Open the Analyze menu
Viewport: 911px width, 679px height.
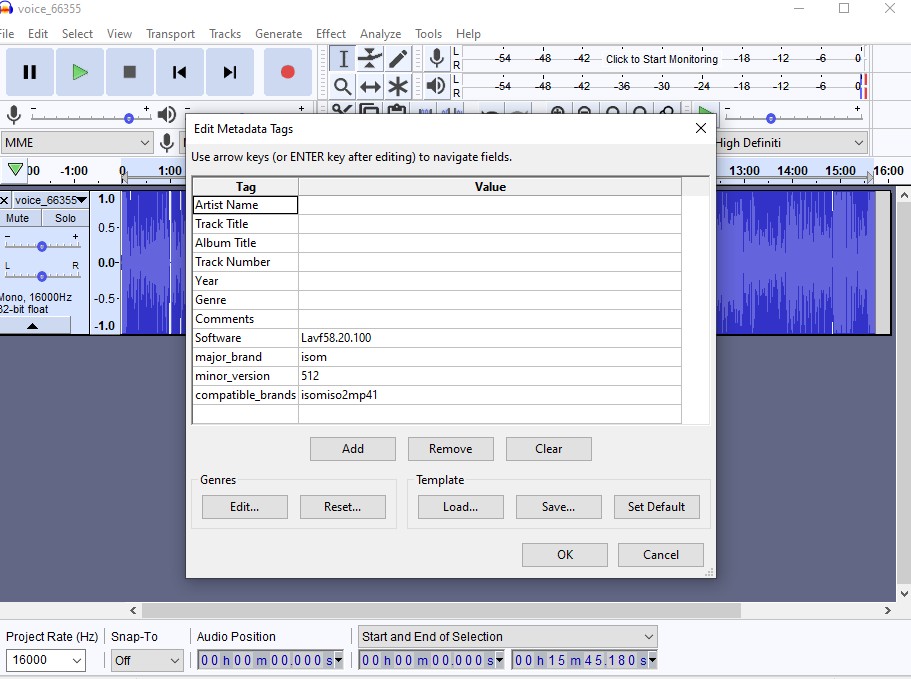coord(380,33)
